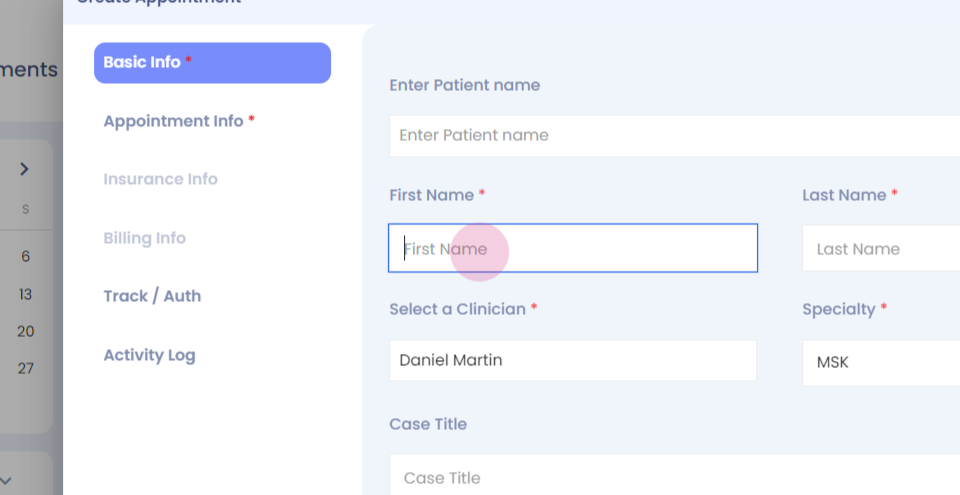Select the Track / Auth tab

(152, 297)
